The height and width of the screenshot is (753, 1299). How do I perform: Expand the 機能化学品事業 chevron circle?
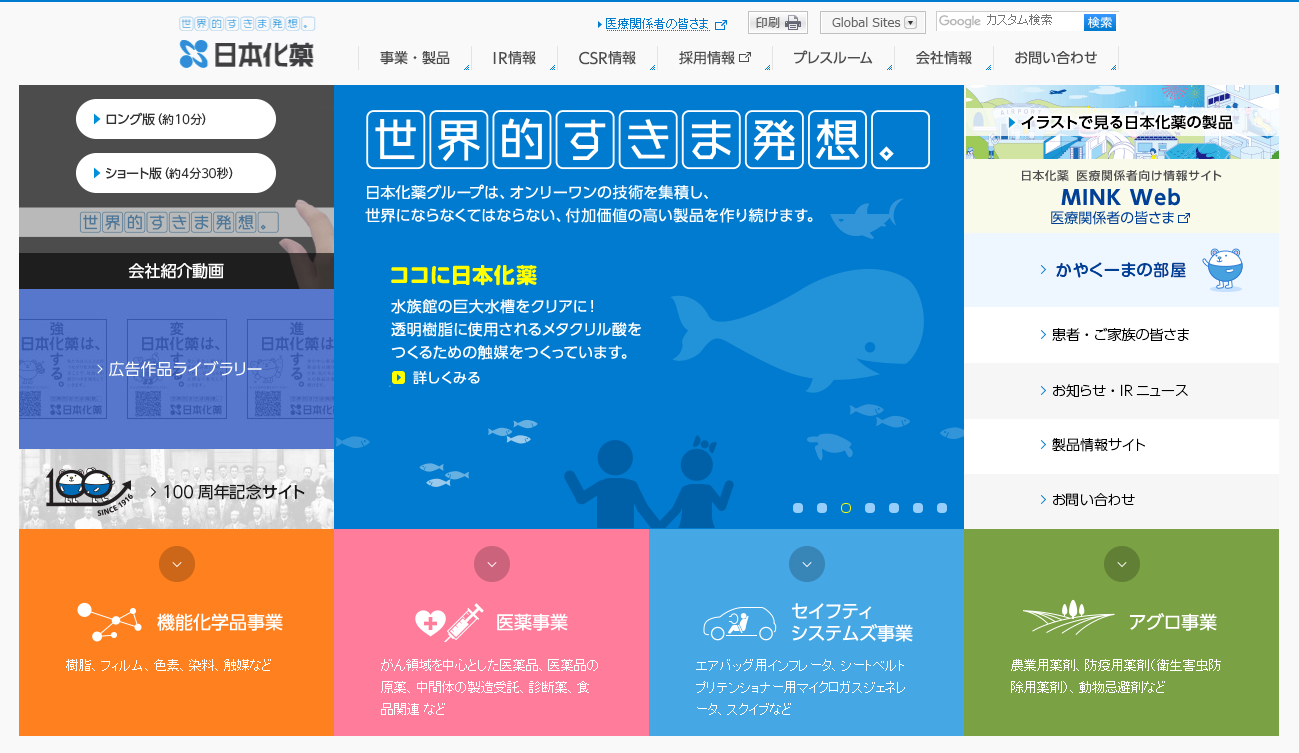click(x=177, y=564)
